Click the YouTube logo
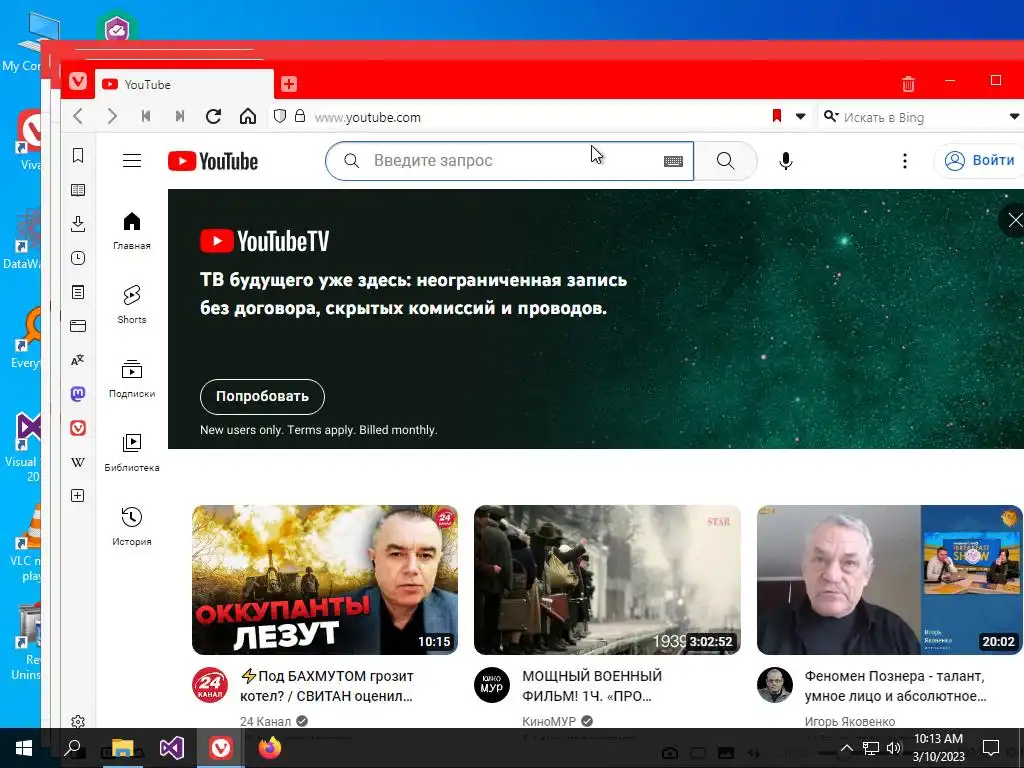Screen dimensions: 1024x768 [213, 161]
